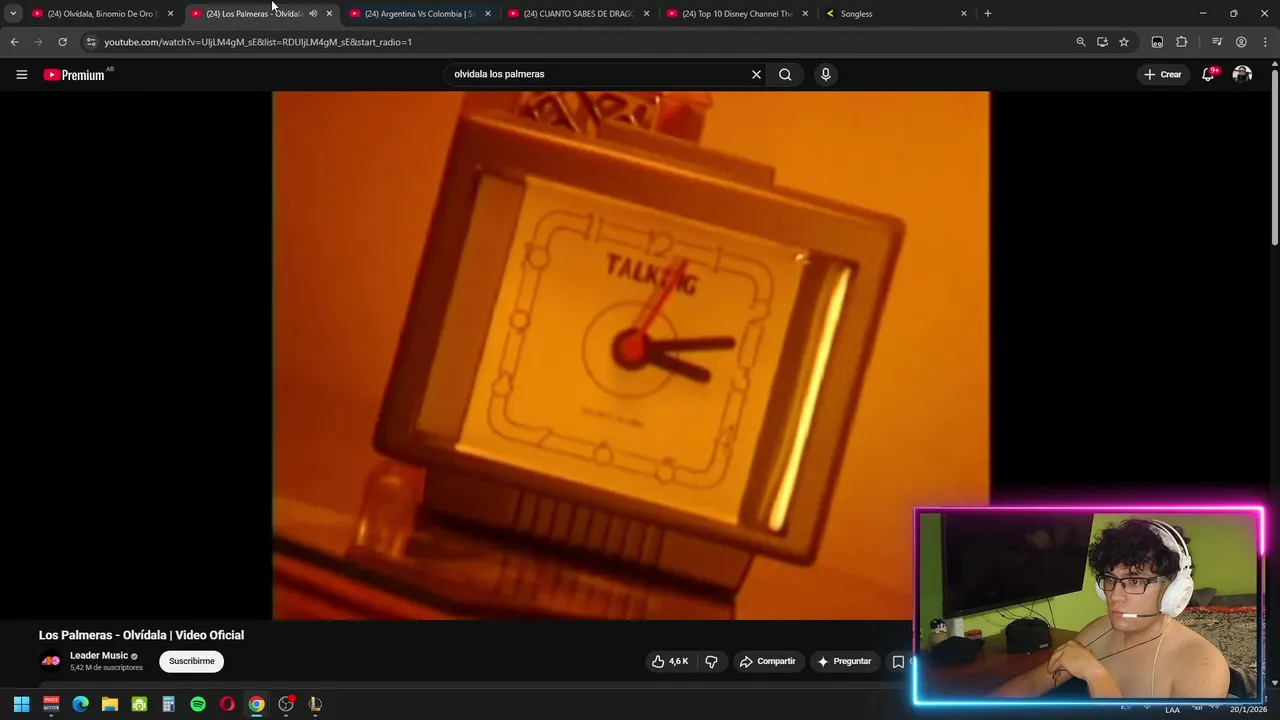Open File Explorer from the taskbar

pos(110,704)
